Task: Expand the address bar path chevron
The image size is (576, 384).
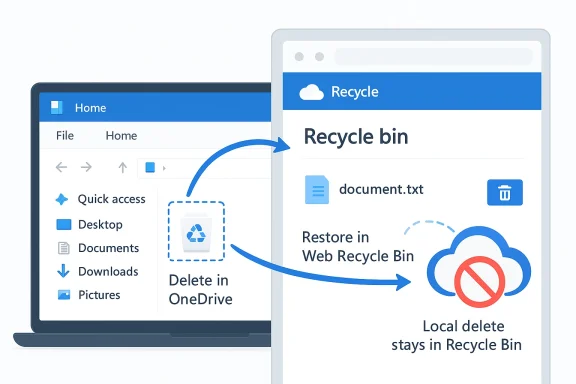Action: pos(164,168)
